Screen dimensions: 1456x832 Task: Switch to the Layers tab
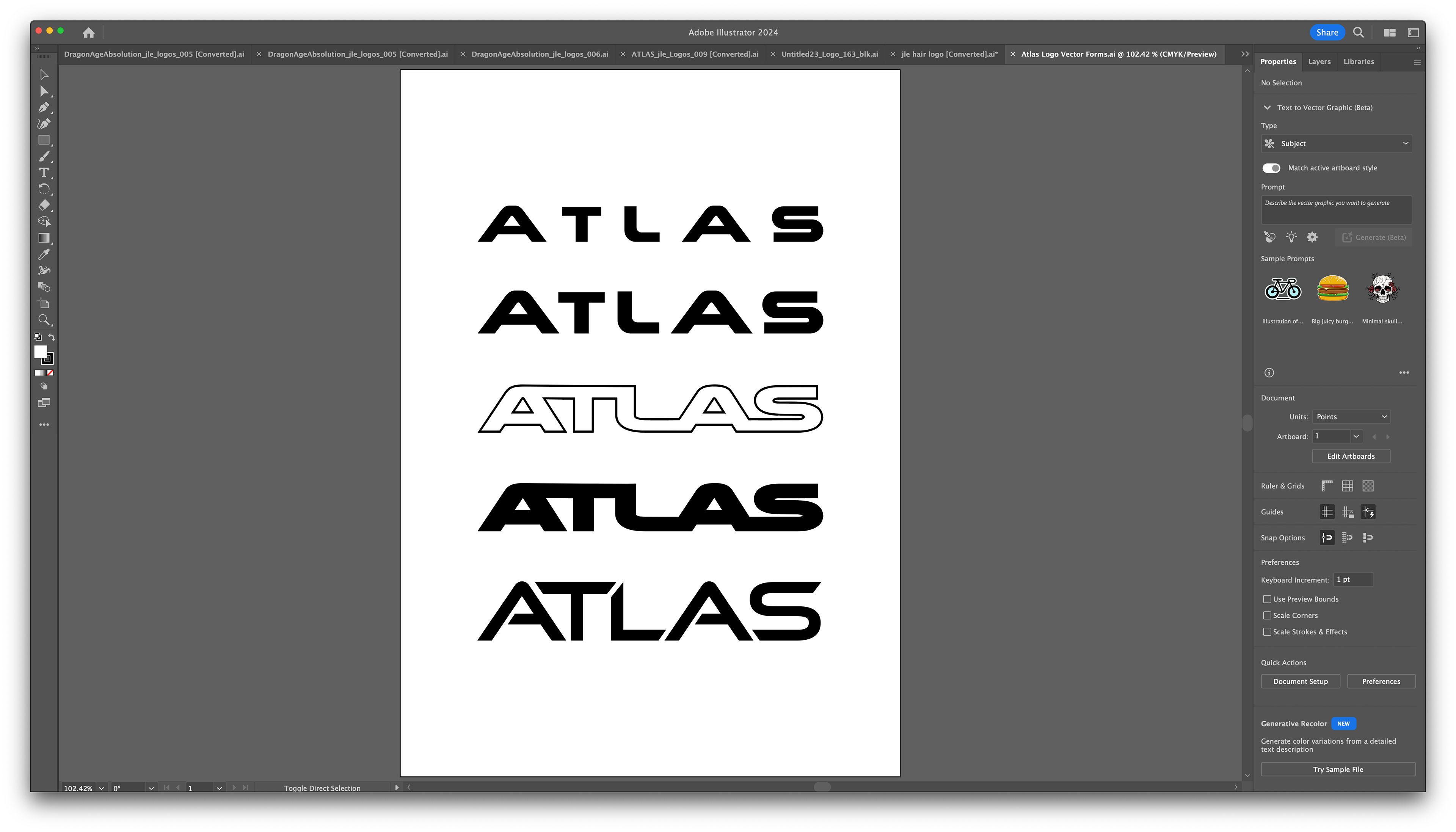[x=1319, y=62]
